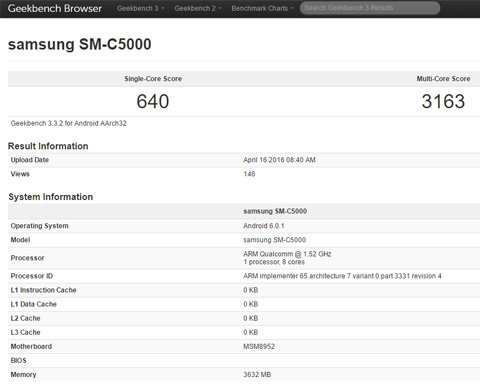Click the Motherboard label
Viewport: 480px width, 386px height.
(x=31, y=346)
